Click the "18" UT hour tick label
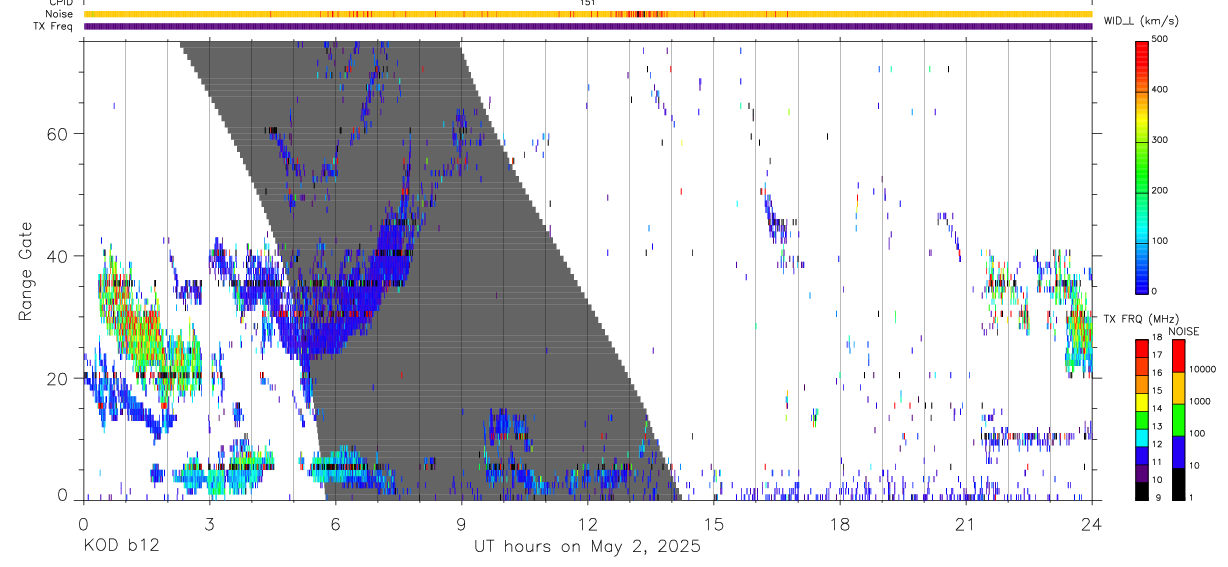The image size is (1228, 567). 840,523
